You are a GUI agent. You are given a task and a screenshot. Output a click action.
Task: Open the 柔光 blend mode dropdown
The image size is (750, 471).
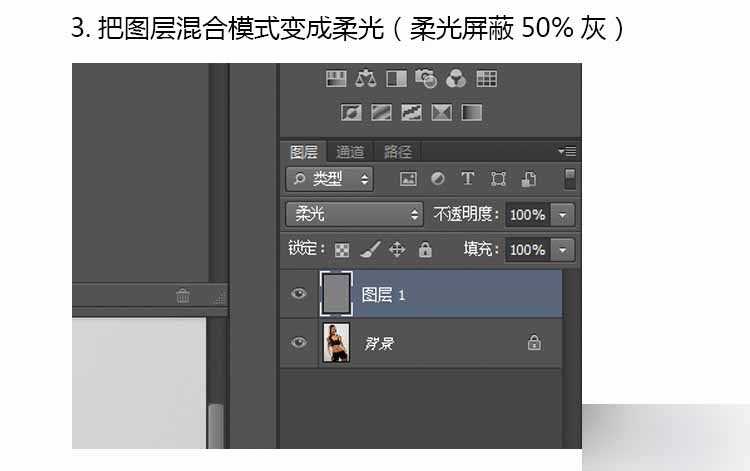pos(355,214)
